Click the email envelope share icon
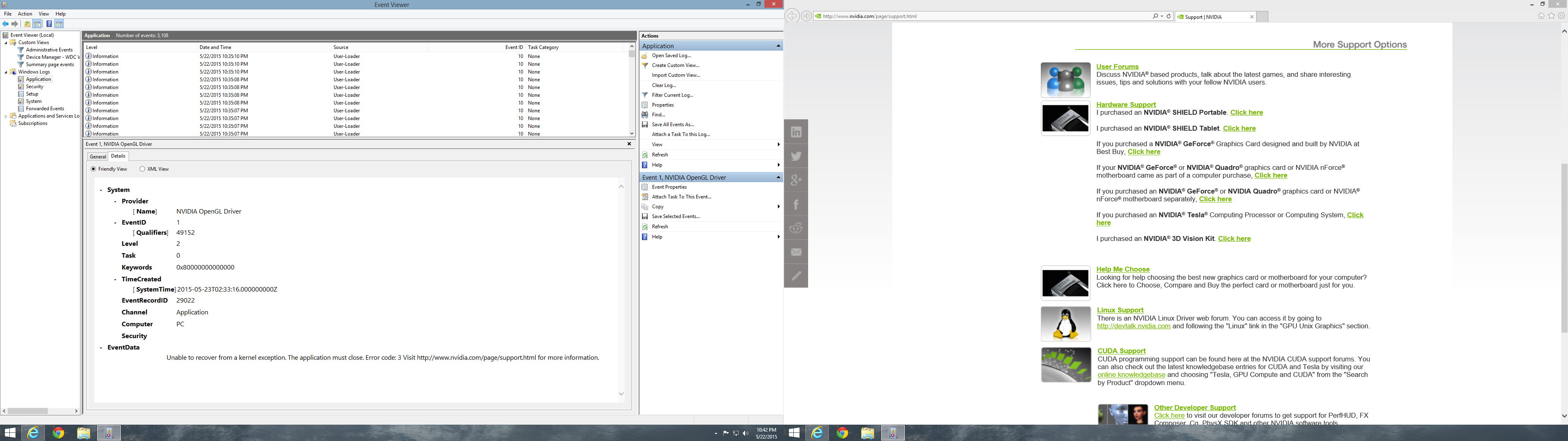 tap(796, 252)
